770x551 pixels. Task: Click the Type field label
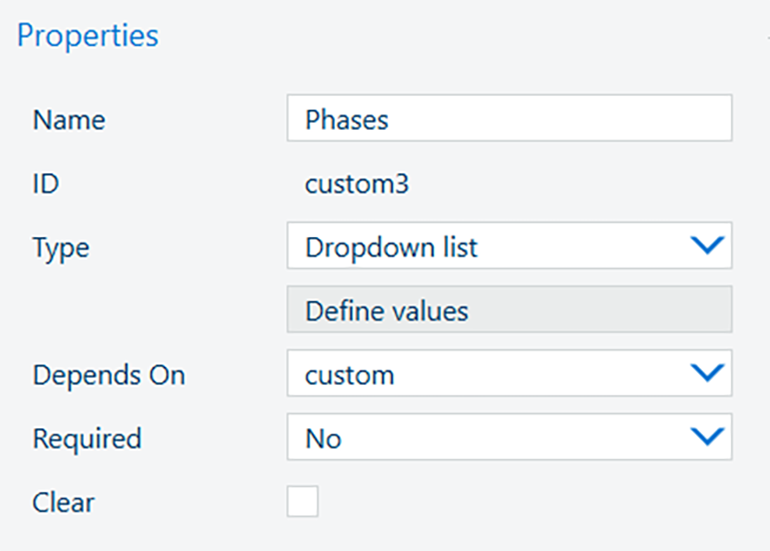[x=60, y=247]
